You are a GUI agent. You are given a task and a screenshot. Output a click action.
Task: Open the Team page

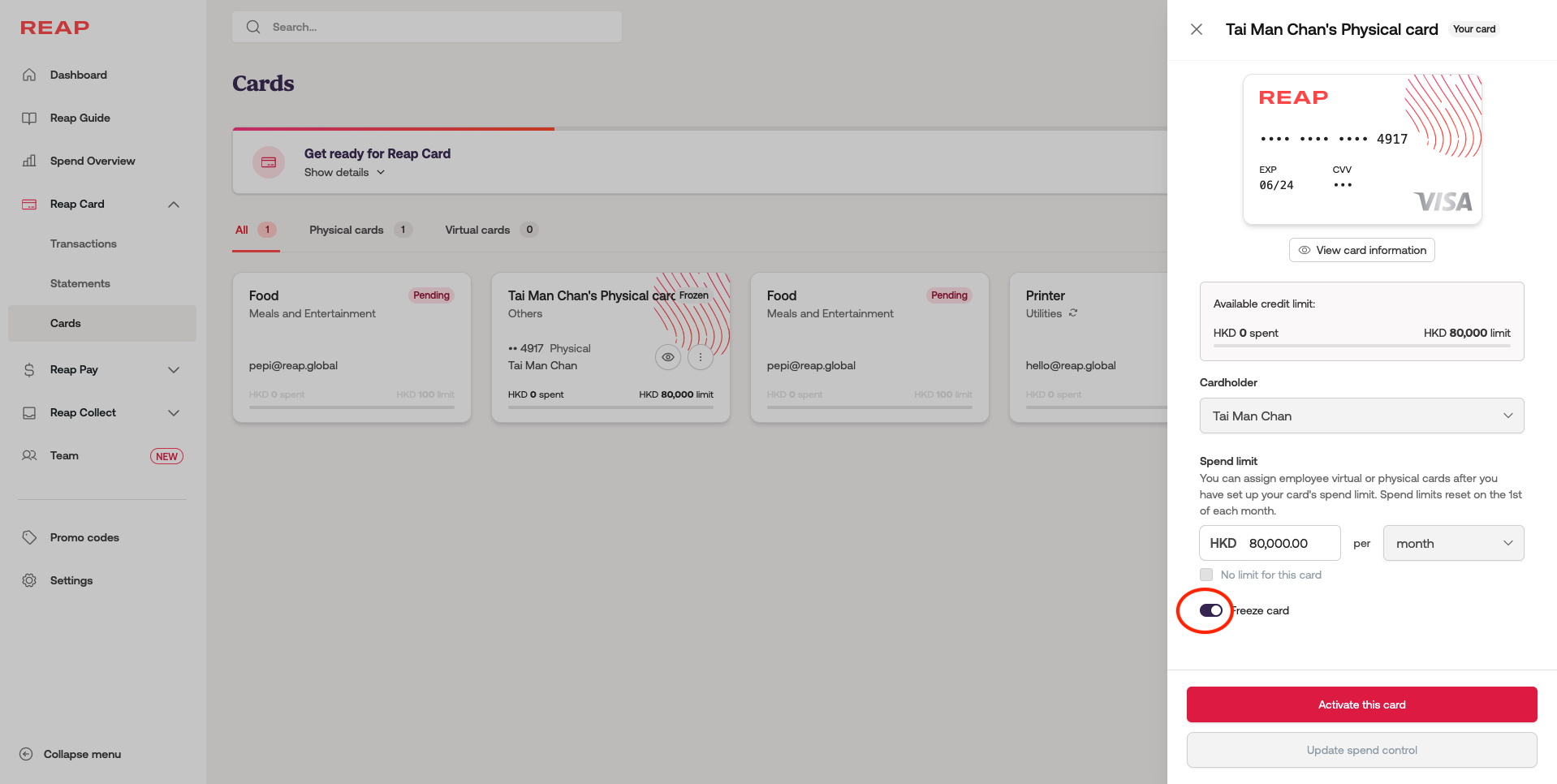tap(64, 455)
